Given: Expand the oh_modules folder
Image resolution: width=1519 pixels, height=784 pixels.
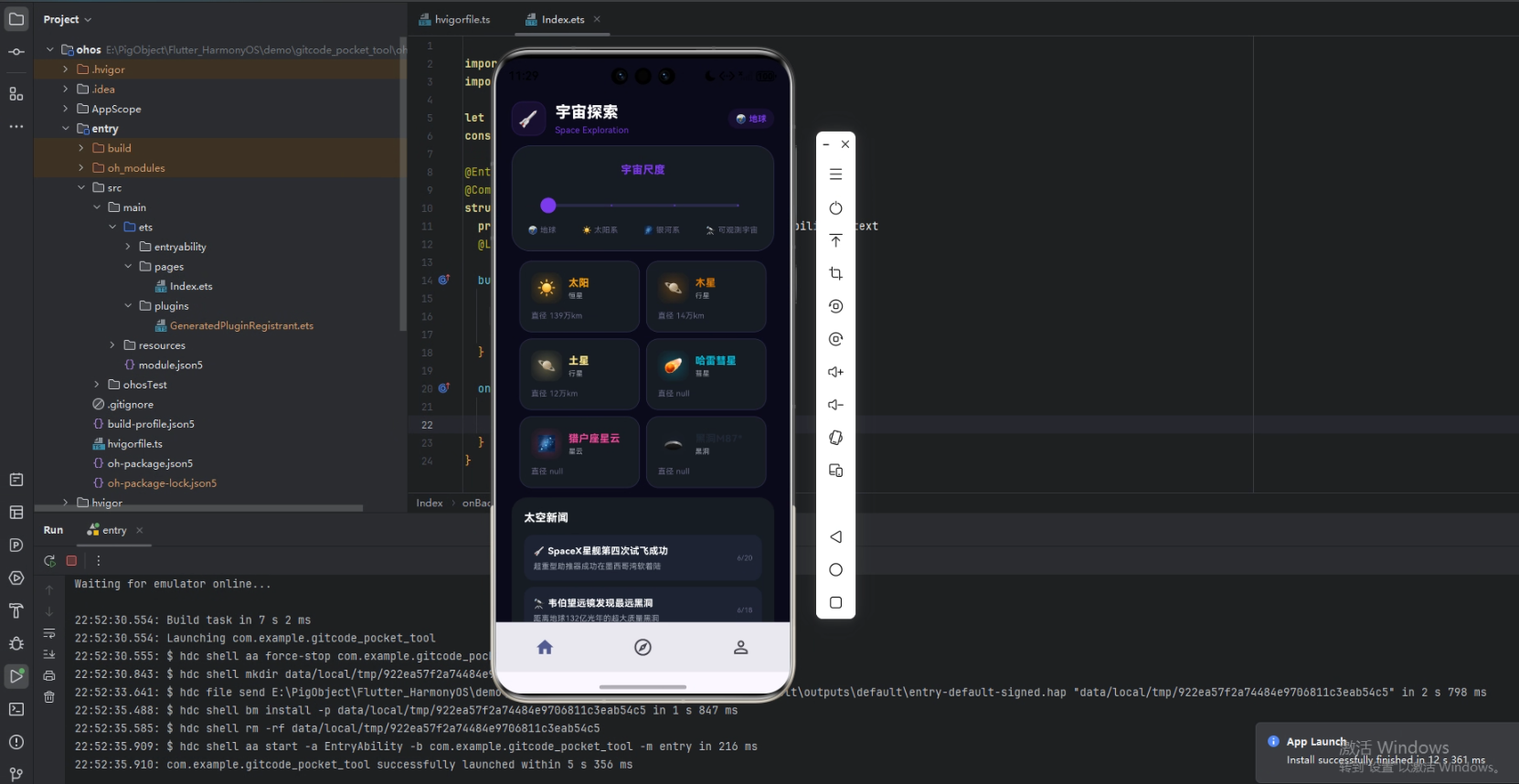Looking at the screenshot, I should click(x=81, y=168).
